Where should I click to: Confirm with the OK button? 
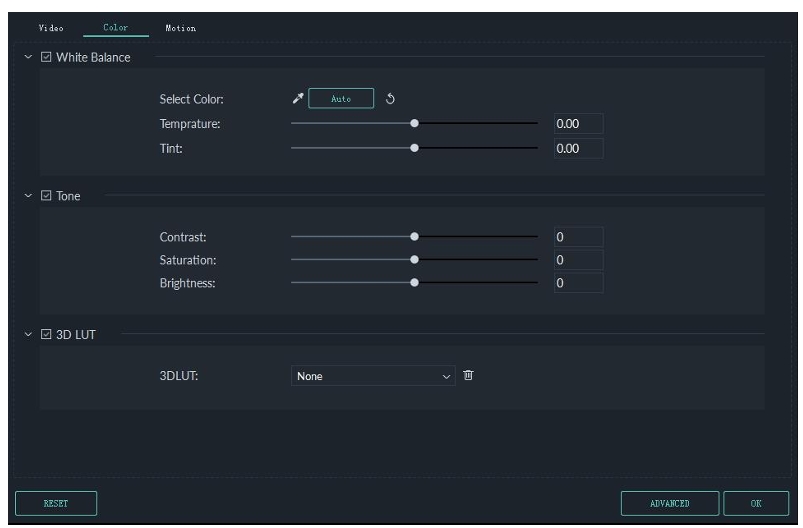(x=756, y=503)
